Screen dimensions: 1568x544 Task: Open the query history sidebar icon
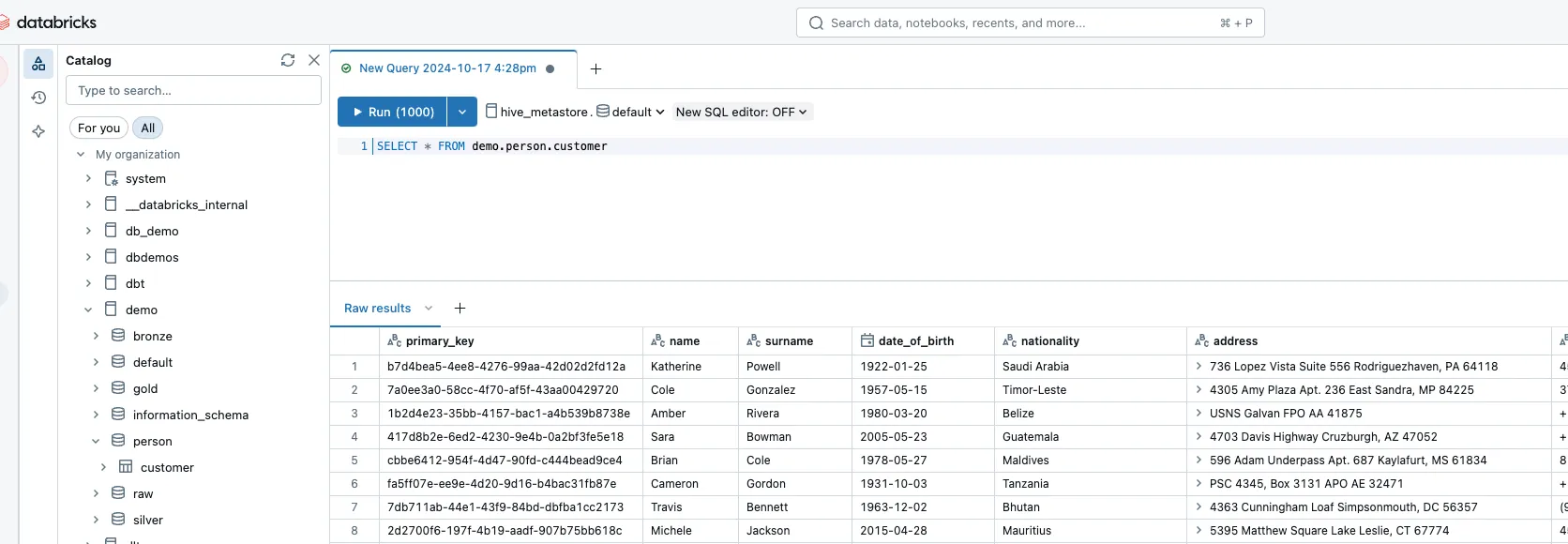point(38,98)
